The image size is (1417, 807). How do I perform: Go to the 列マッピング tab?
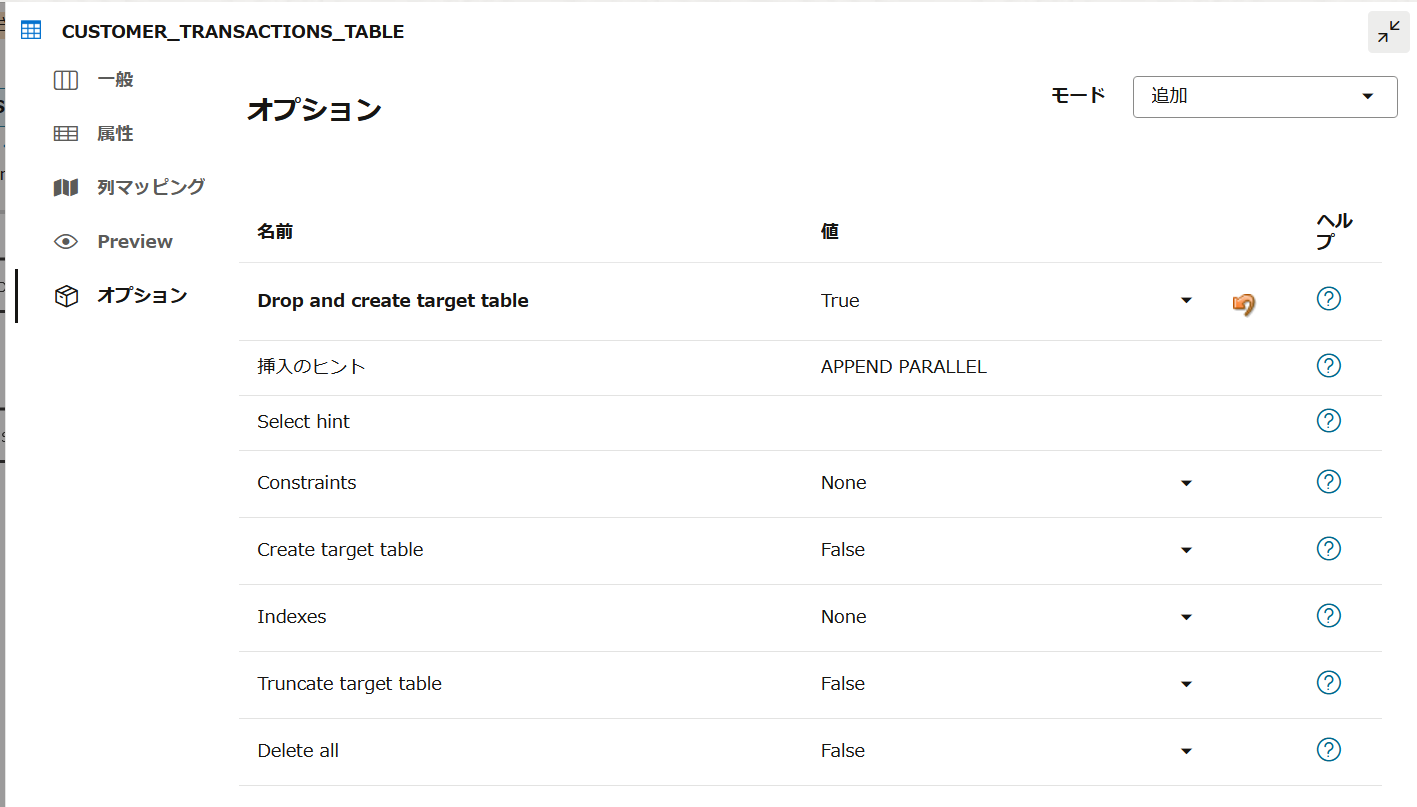click(x=150, y=187)
